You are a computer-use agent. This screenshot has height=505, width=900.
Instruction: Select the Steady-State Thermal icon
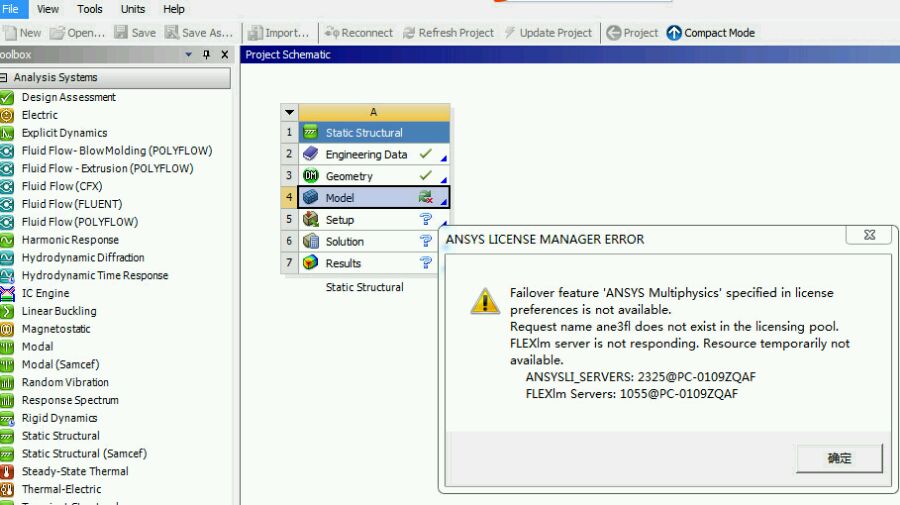(x=7, y=471)
